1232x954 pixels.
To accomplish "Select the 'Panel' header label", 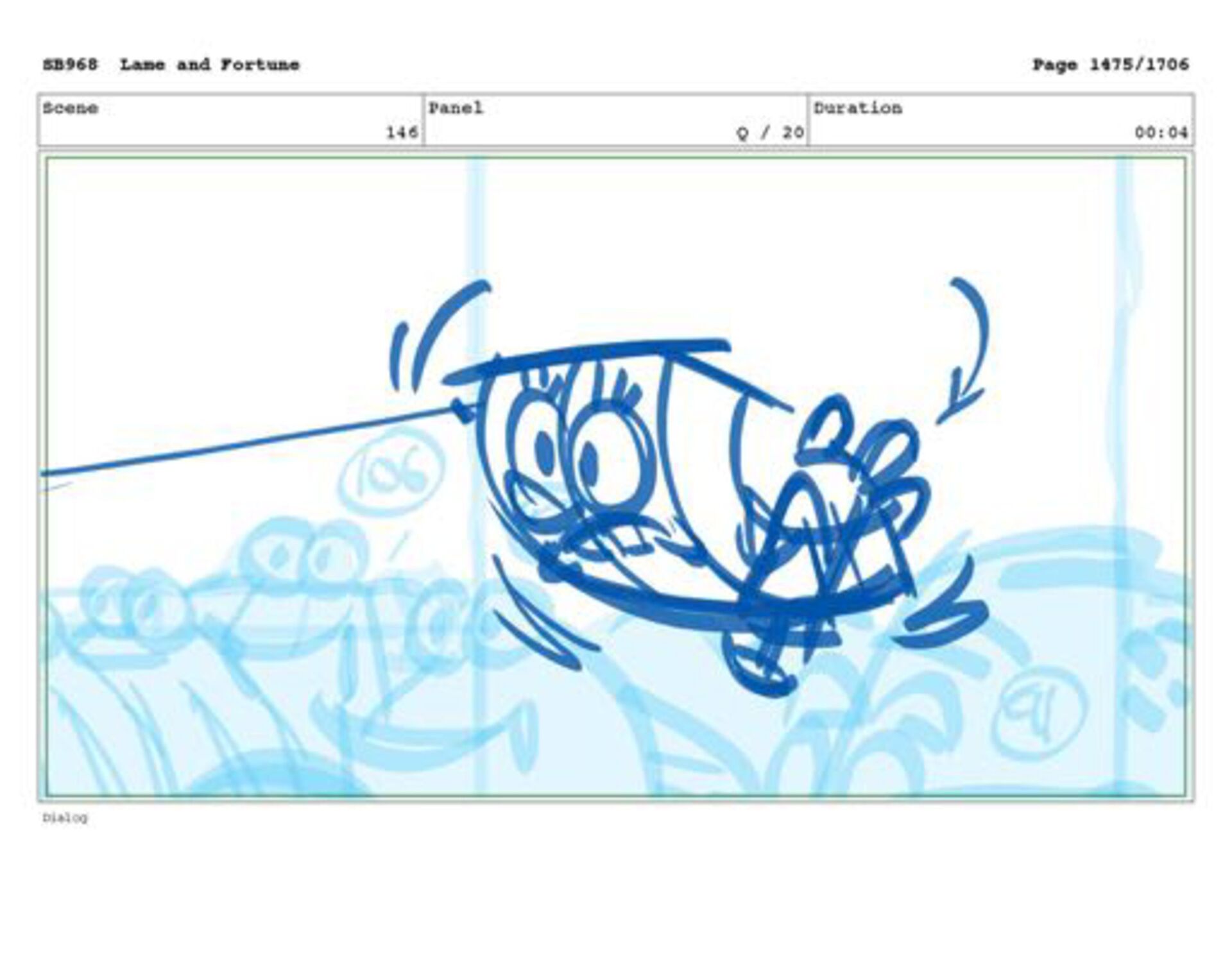I will click(x=456, y=108).
